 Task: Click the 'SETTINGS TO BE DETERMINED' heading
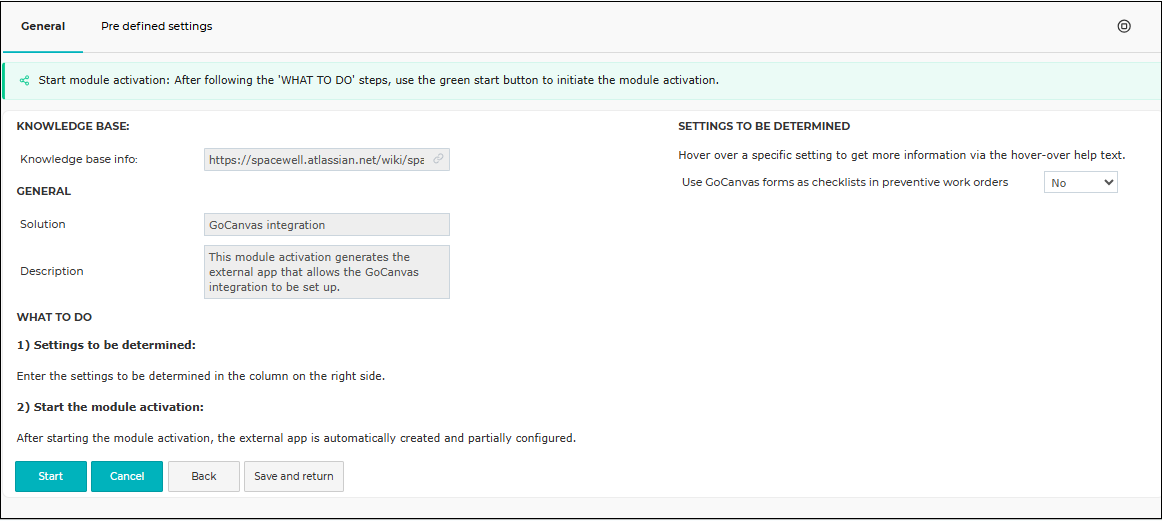coord(764,126)
